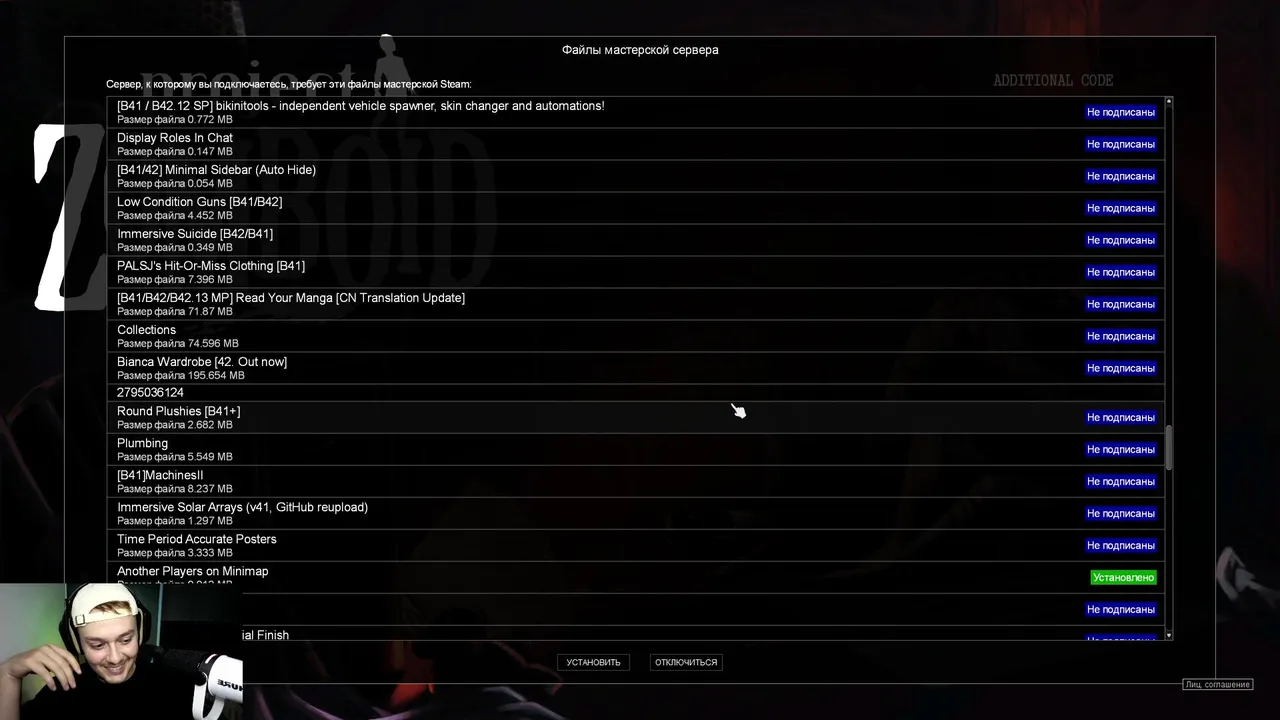Select the 2795036124 workshop ID row
The image size is (1280, 720).
point(636,393)
